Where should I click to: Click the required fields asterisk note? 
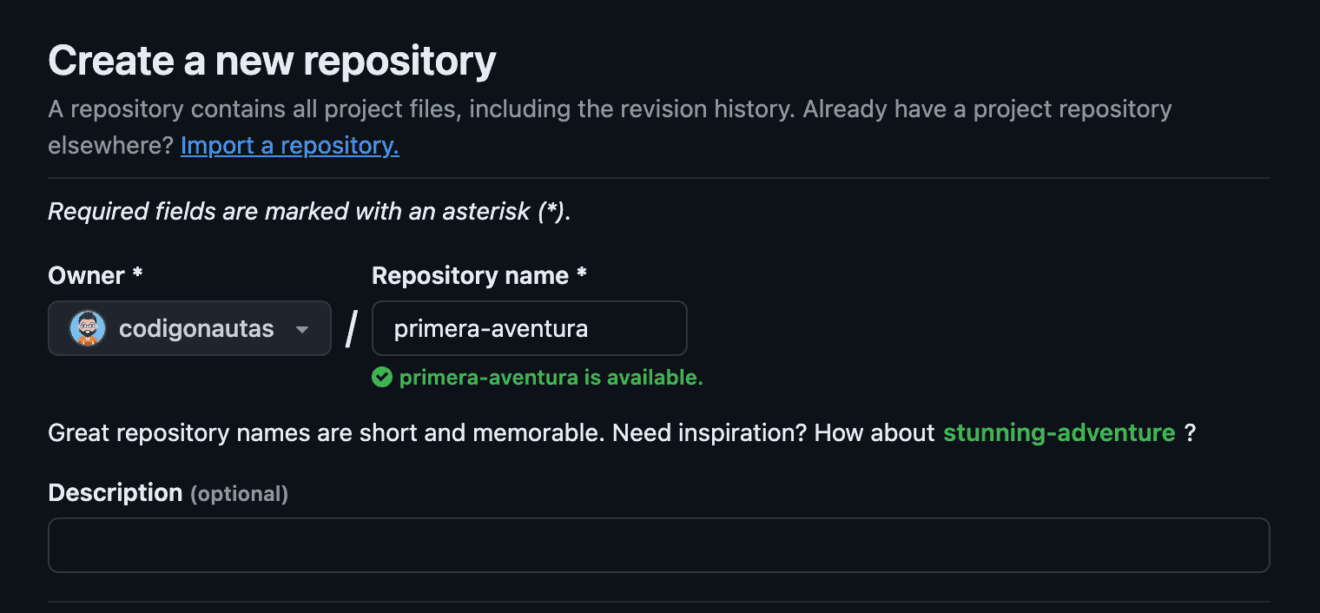tap(309, 212)
